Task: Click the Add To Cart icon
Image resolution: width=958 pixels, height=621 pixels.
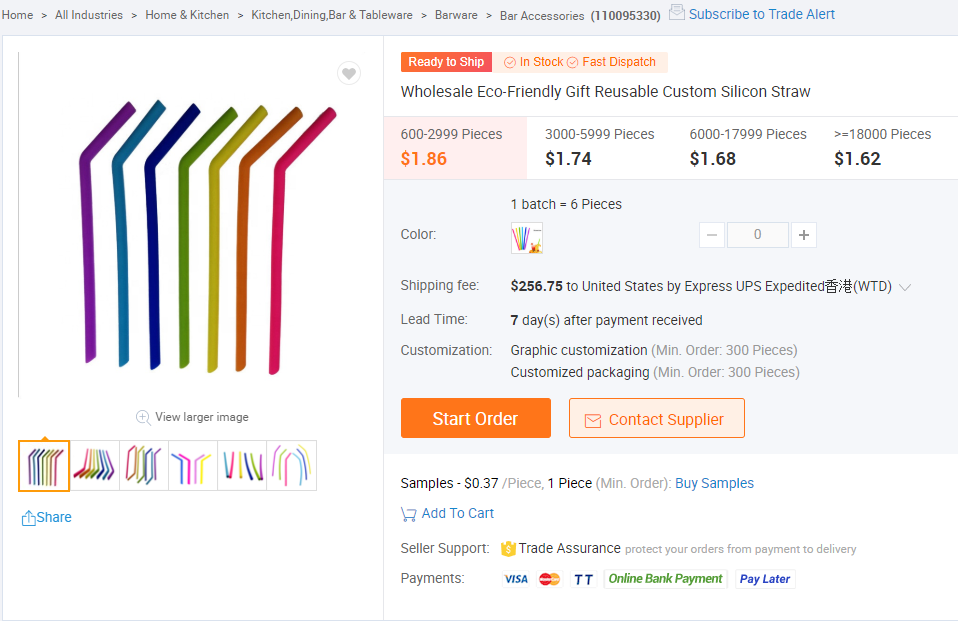Action: point(408,514)
